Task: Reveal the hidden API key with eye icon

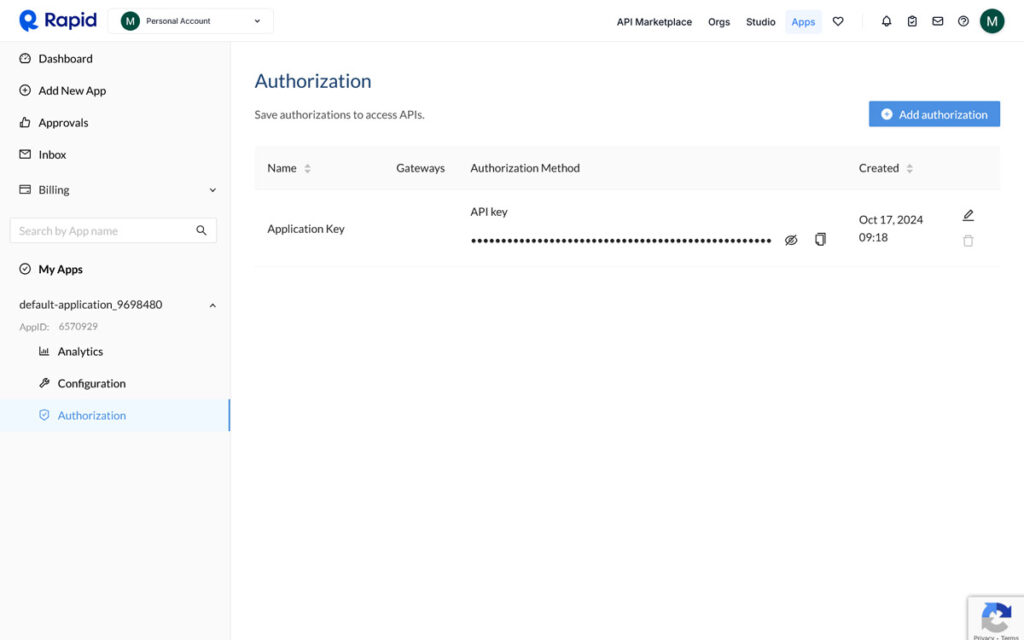Action: (x=791, y=240)
